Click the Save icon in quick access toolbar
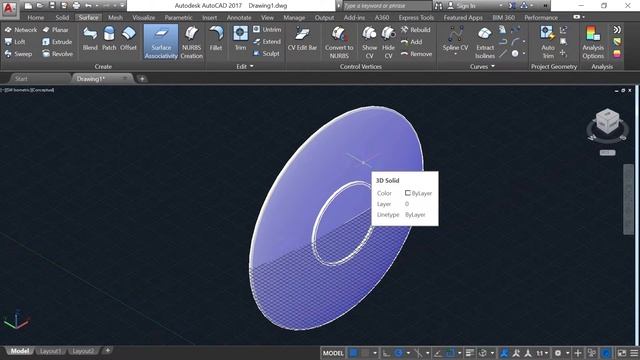This screenshot has width=640, height=360. click(52, 6)
